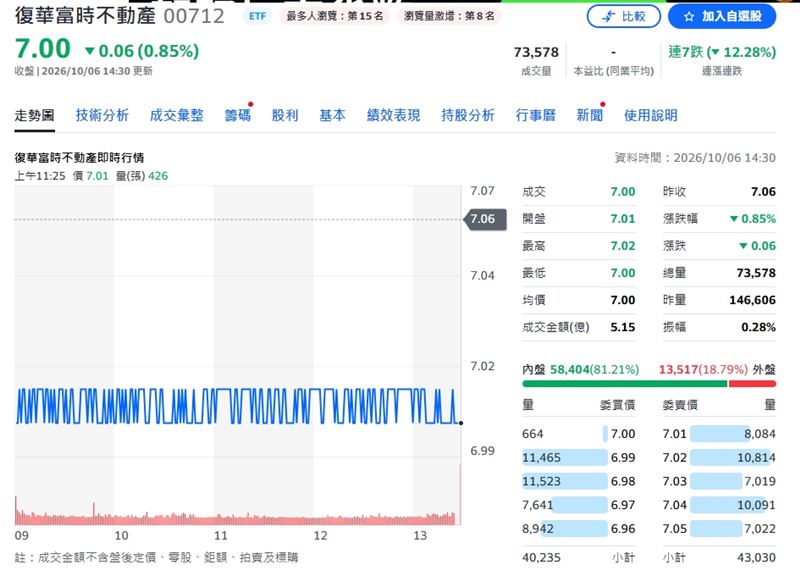Click bid volume 11,465
Viewport: 800px width, 581px height.
click(x=541, y=458)
